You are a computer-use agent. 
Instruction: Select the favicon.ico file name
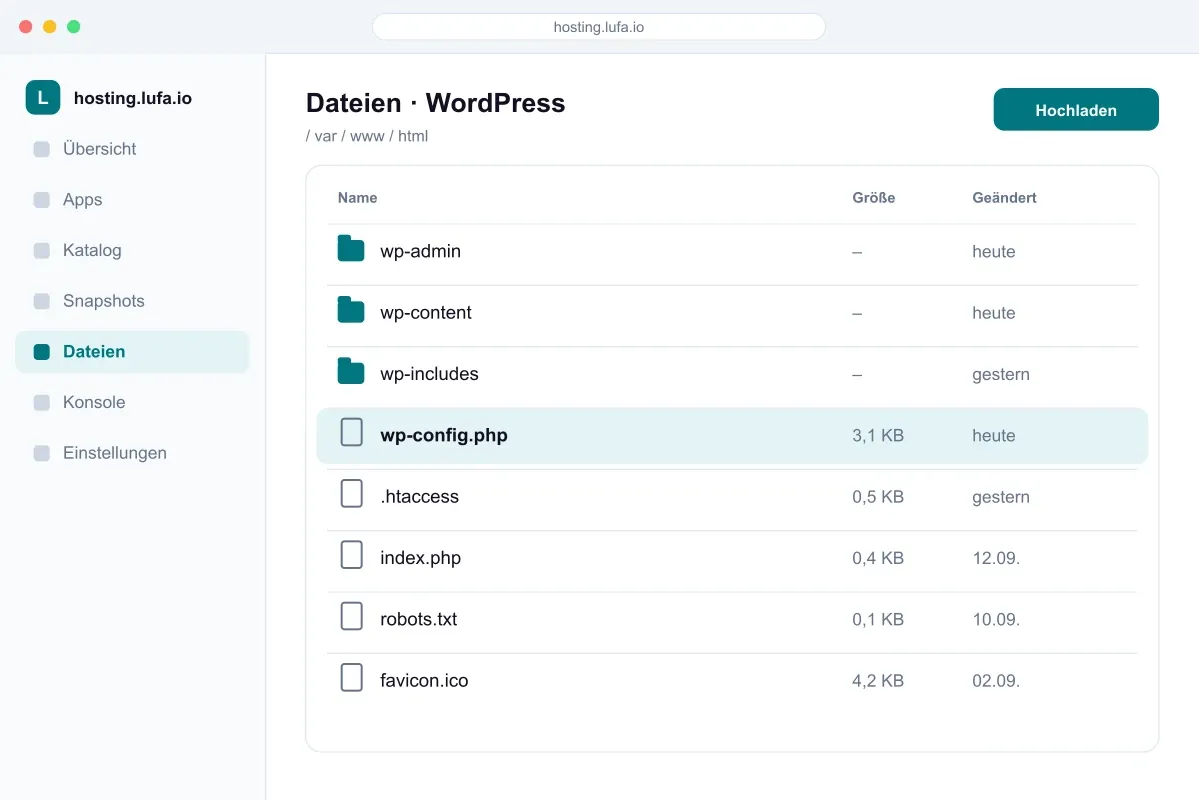tap(424, 680)
